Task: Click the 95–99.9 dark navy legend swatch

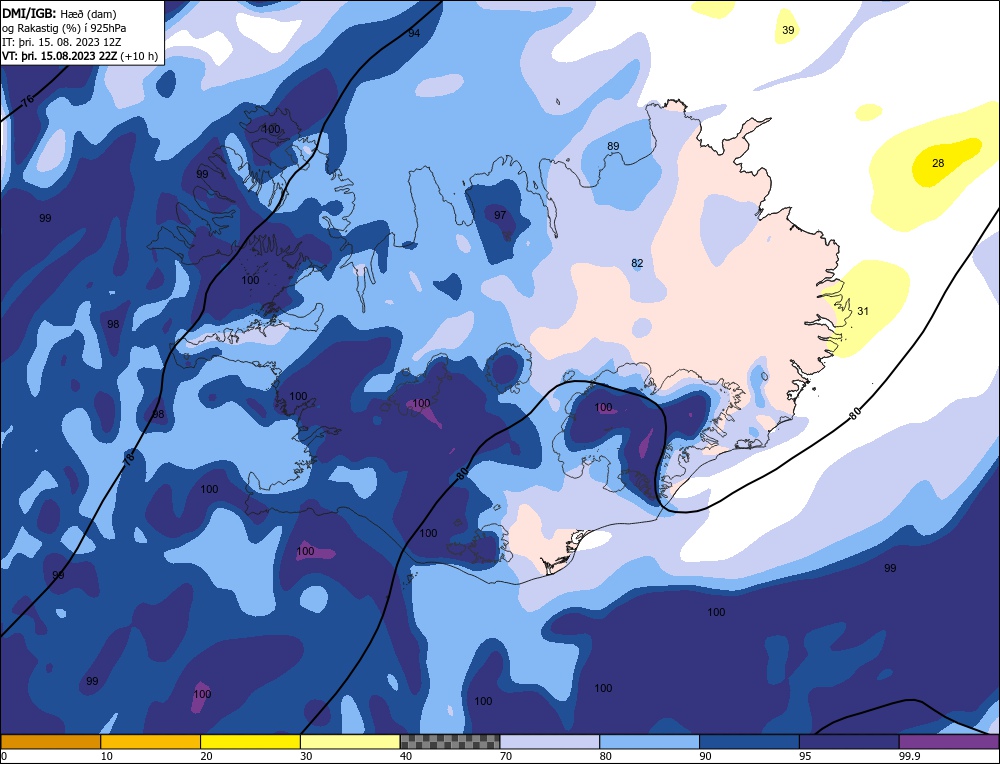Action: (849, 742)
